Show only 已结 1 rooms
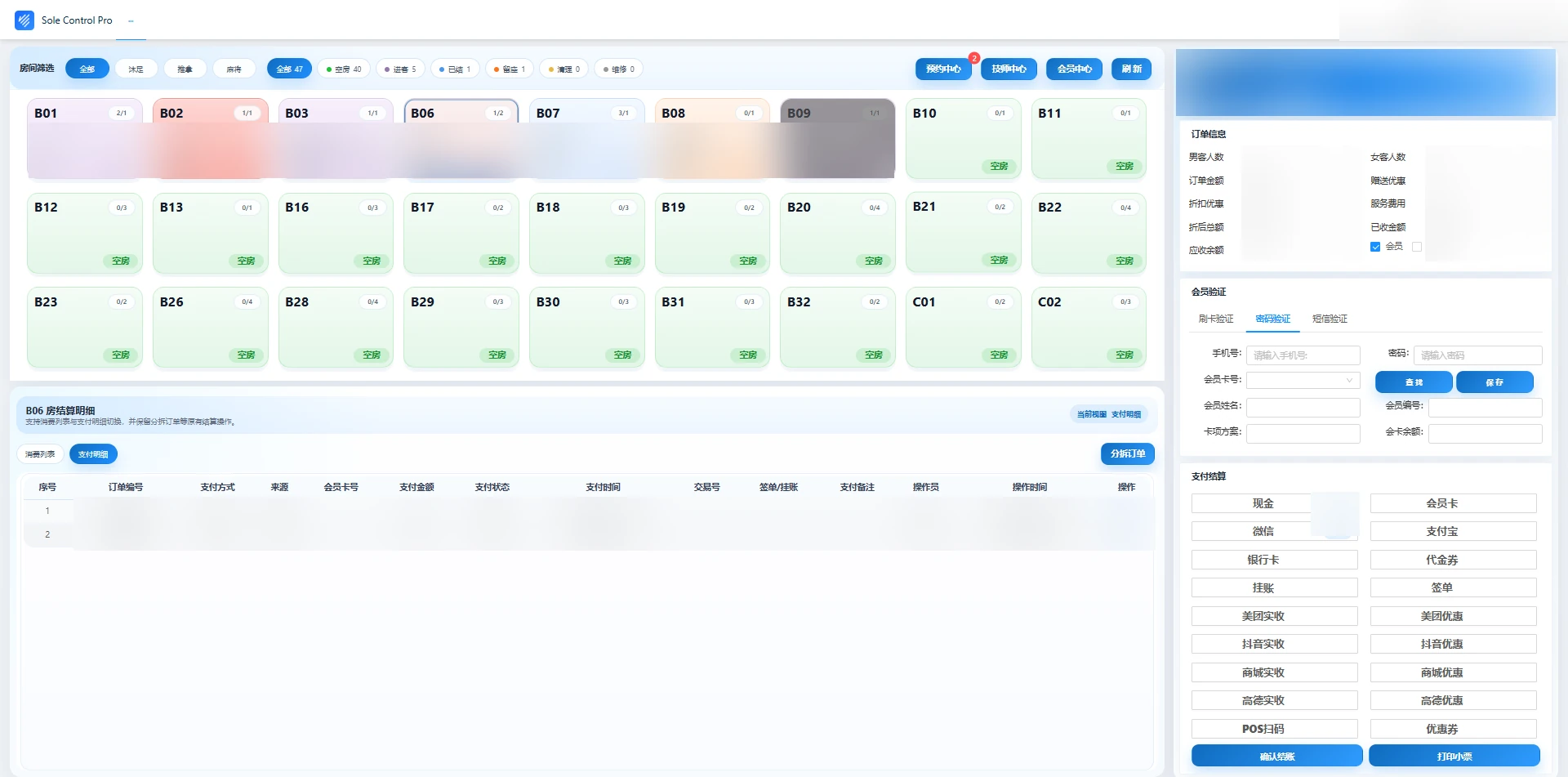 pos(455,69)
